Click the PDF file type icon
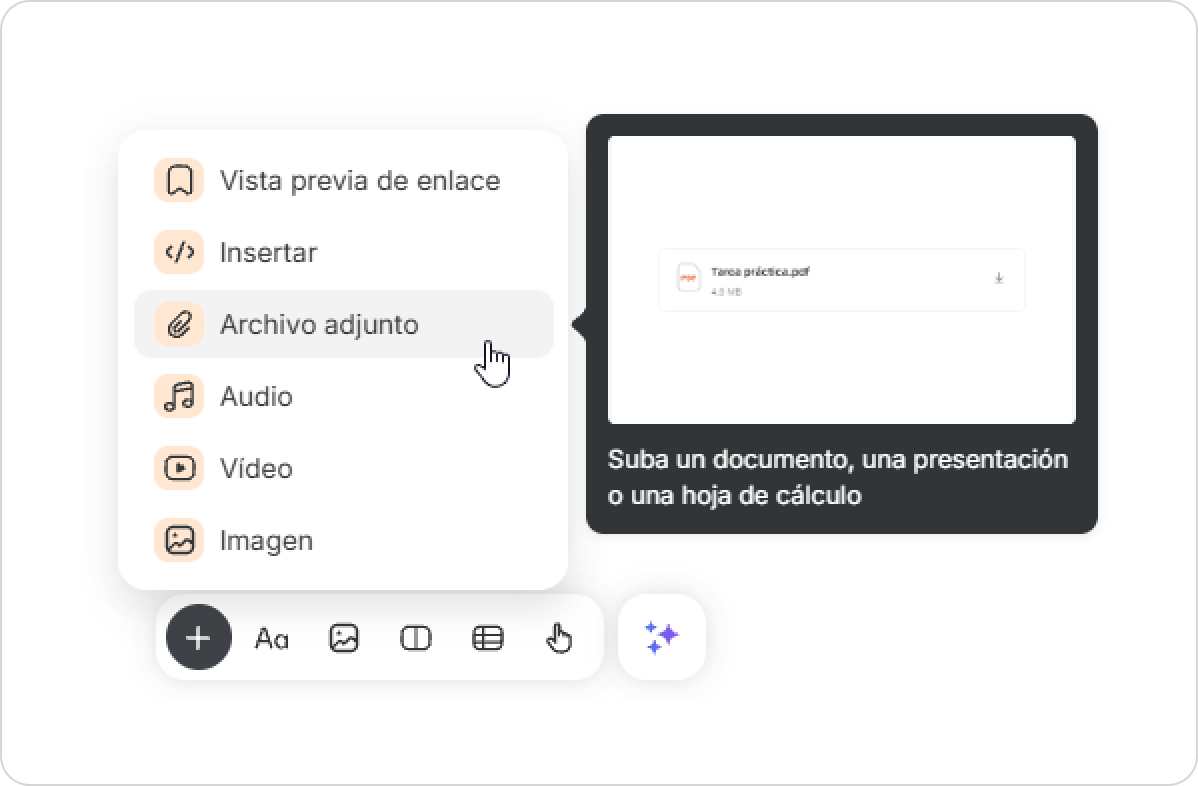Image resolution: width=1198 pixels, height=786 pixels. click(x=688, y=278)
